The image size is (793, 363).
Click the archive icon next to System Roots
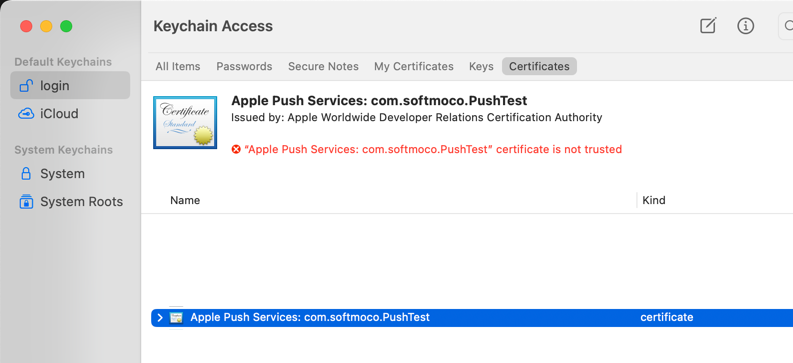(26, 202)
